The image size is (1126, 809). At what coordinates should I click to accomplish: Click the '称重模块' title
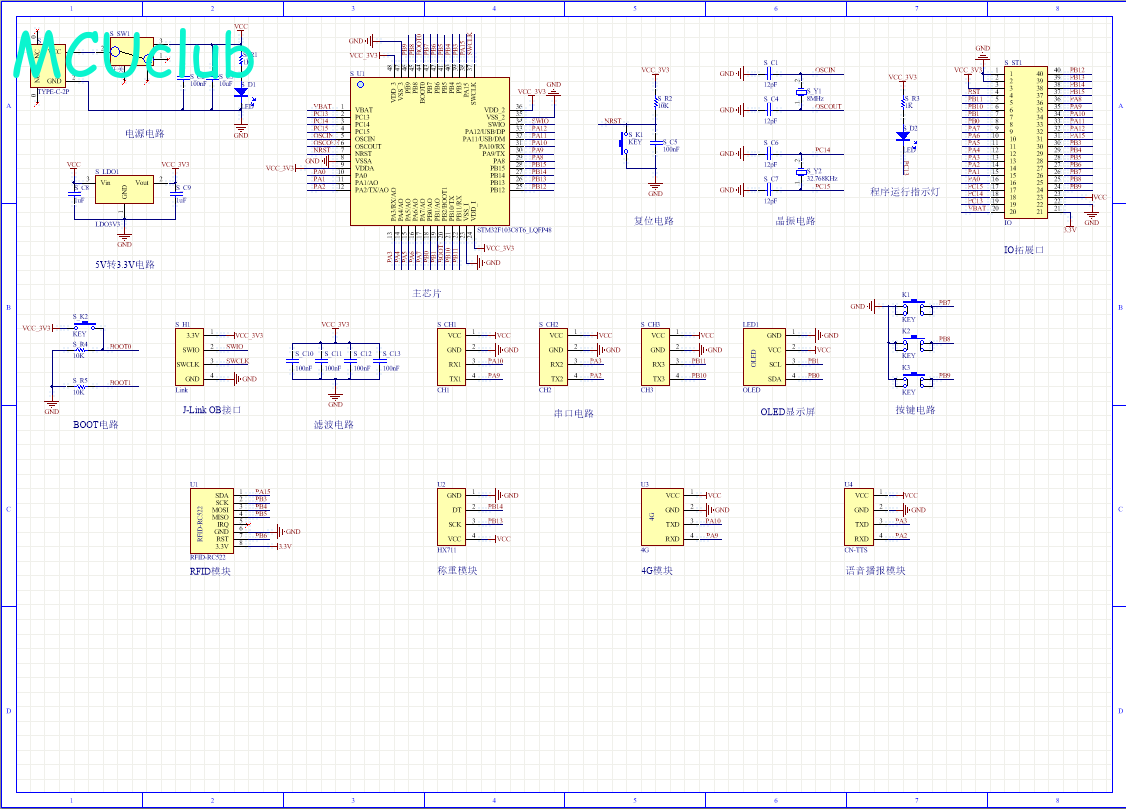coord(457,571)
